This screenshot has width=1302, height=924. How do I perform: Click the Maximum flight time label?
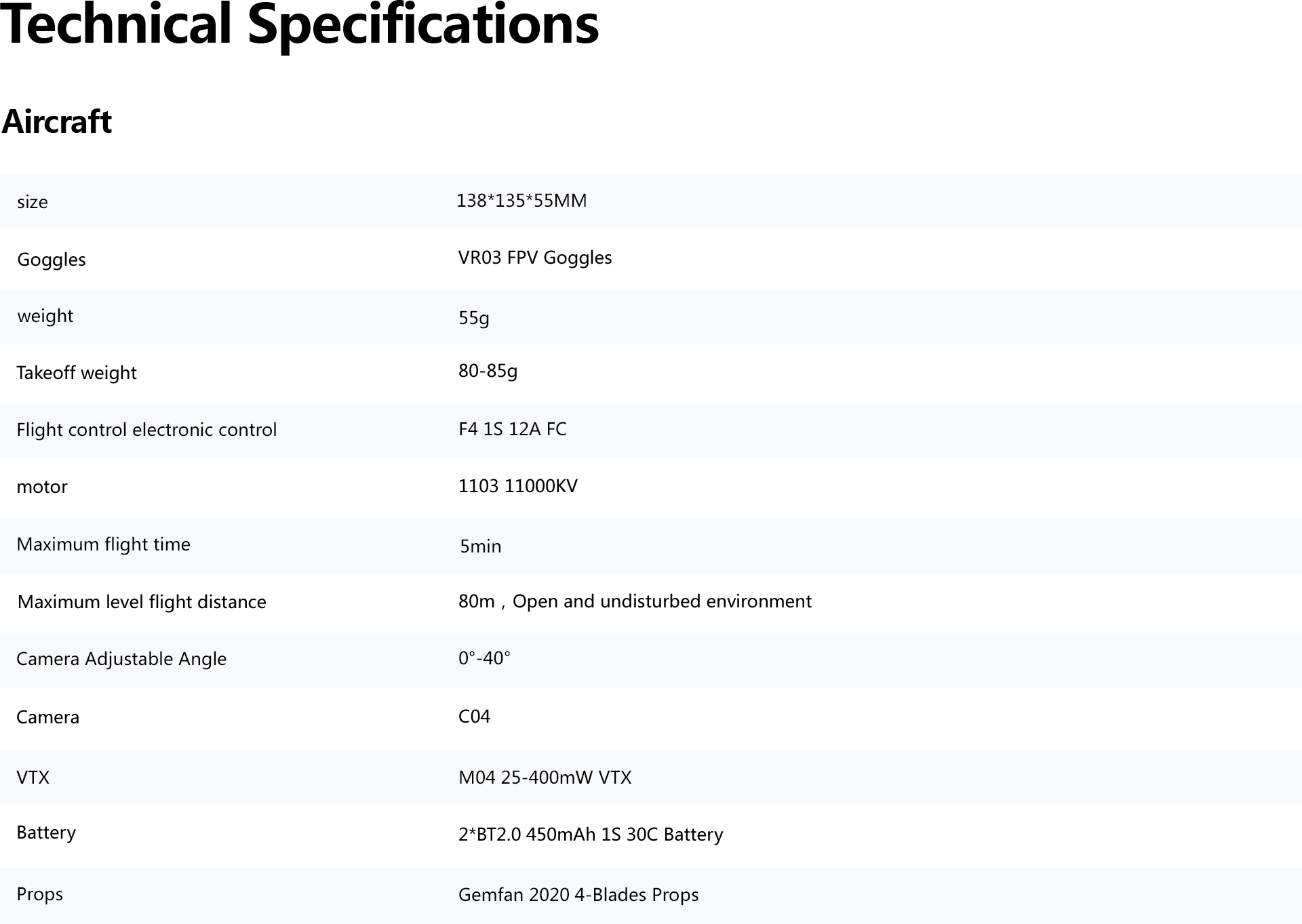point(103,545)
